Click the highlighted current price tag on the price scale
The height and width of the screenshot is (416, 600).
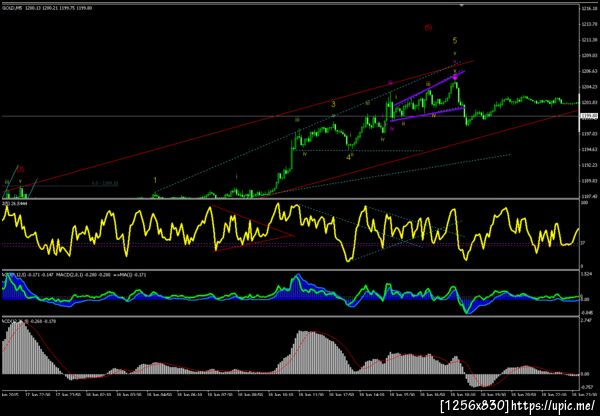pyautogui.click(x=587, y=116)
